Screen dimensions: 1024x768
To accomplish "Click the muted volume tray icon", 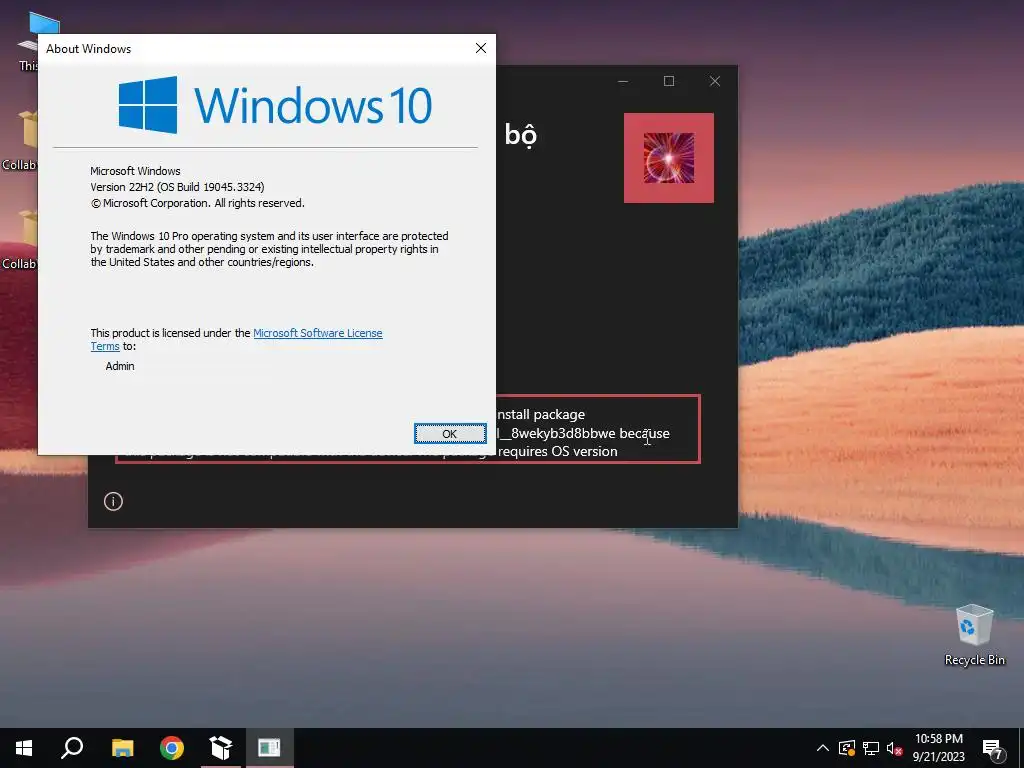I will point(895,748).
